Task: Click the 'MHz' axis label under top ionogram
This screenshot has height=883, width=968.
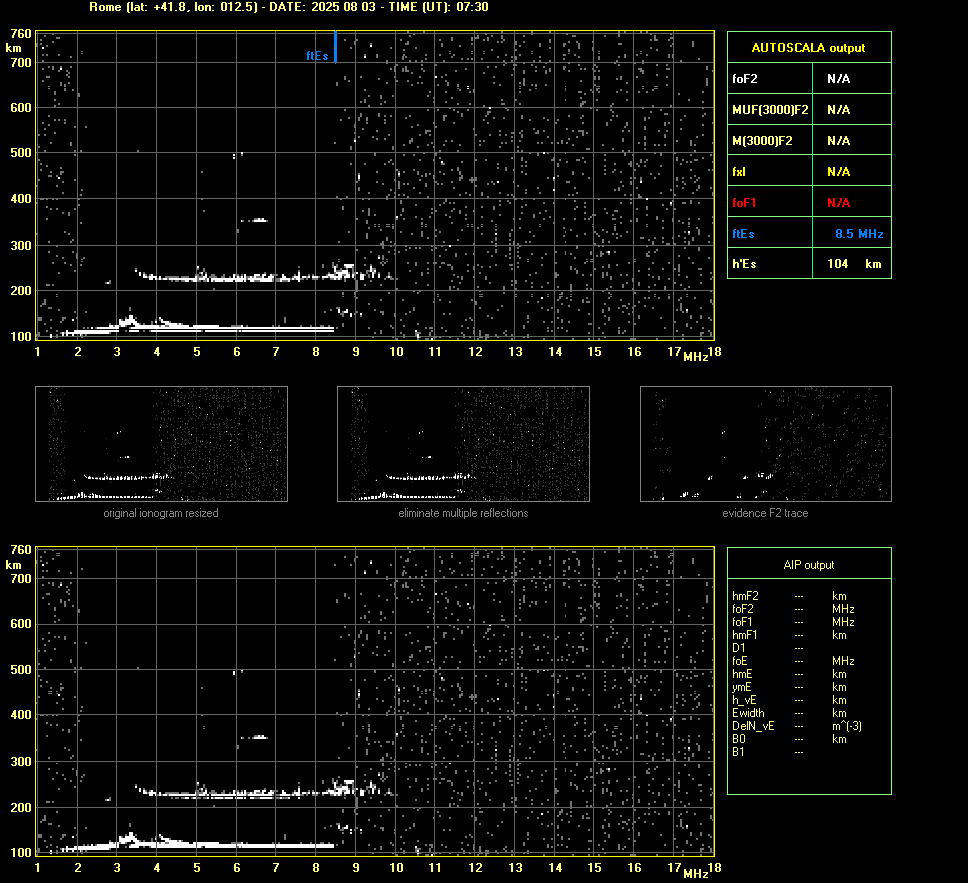Action: pos(696,357)
